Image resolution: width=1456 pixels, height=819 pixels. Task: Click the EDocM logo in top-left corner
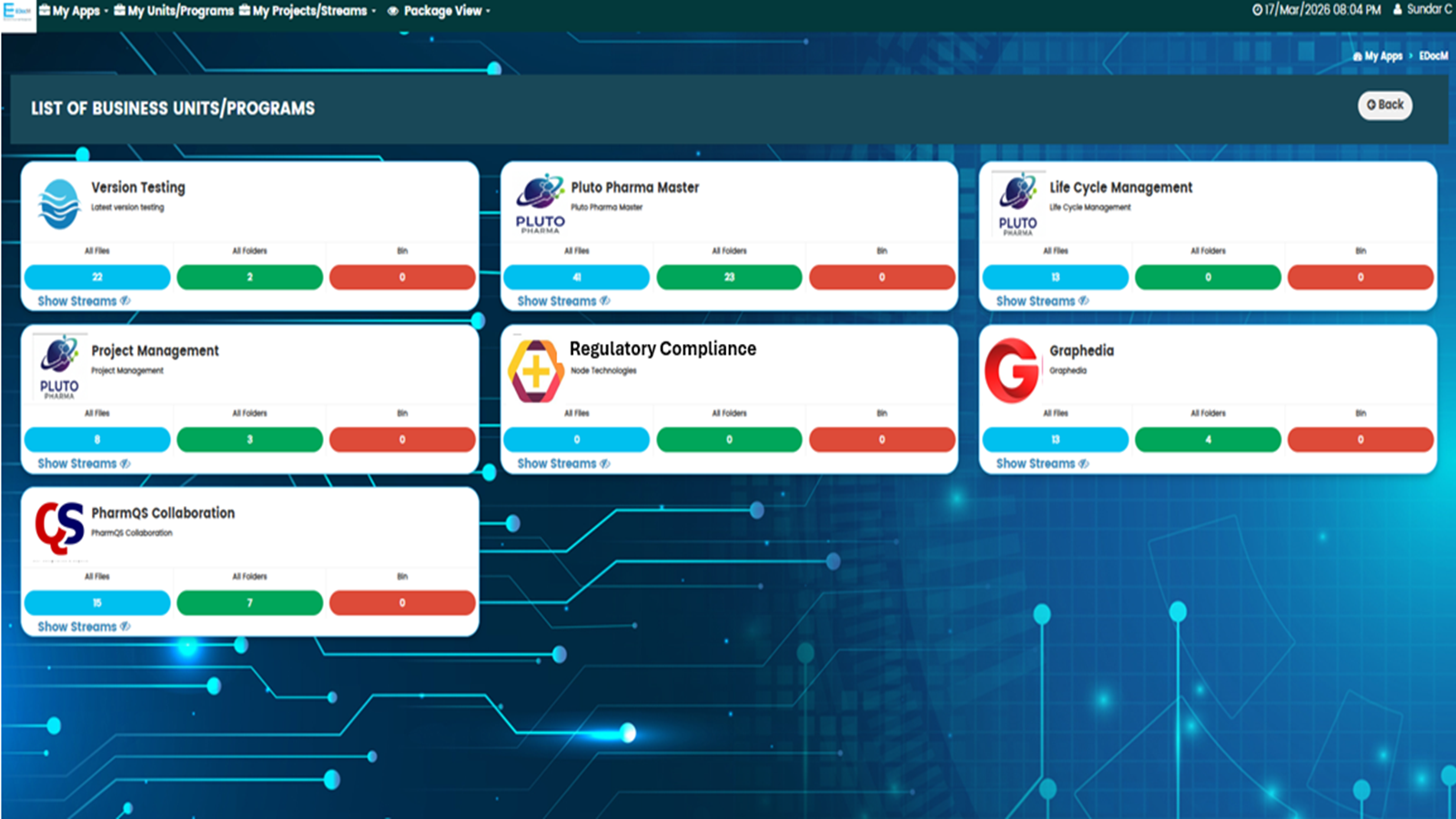[17, 13]
